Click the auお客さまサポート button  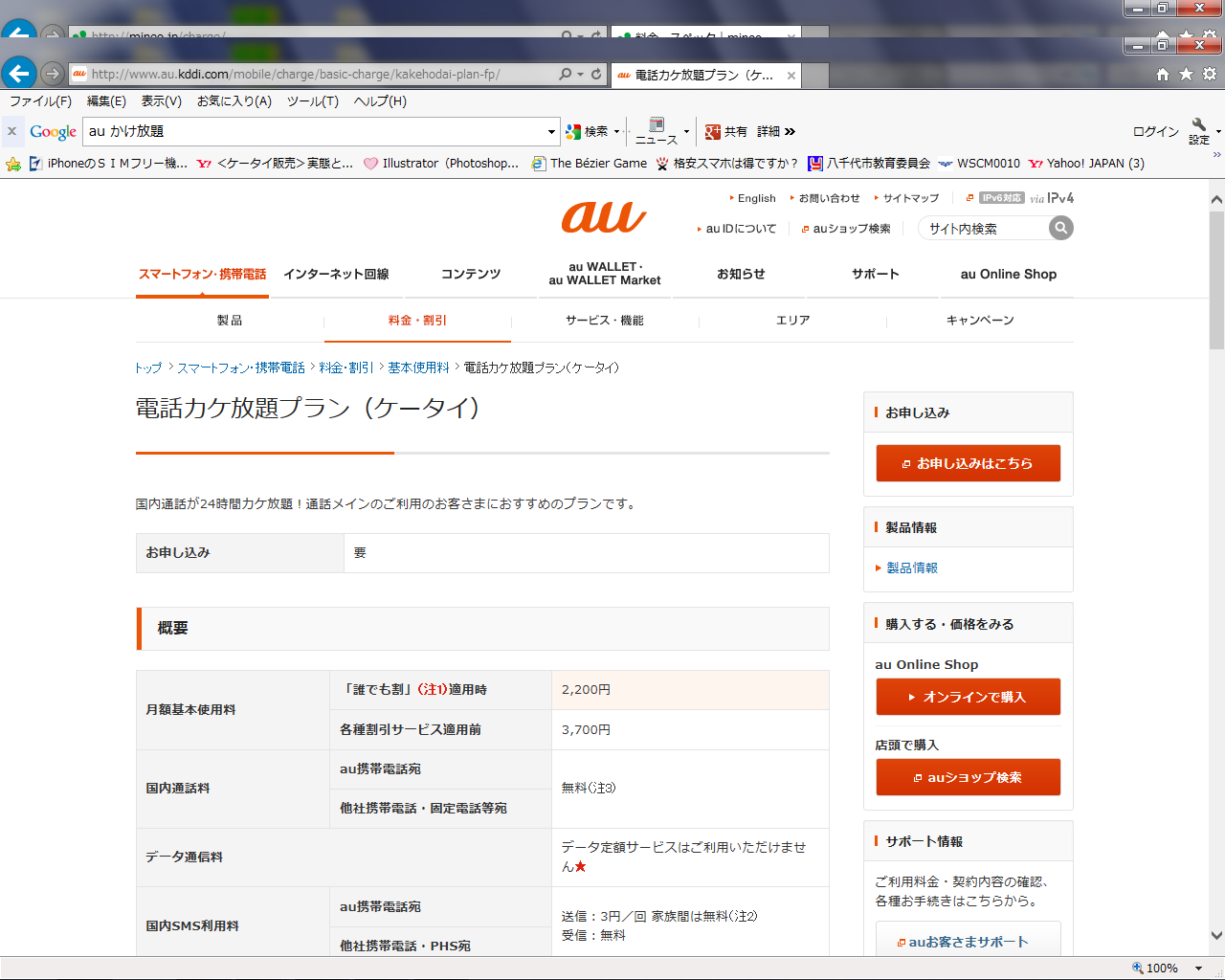(x=969, y=942)
